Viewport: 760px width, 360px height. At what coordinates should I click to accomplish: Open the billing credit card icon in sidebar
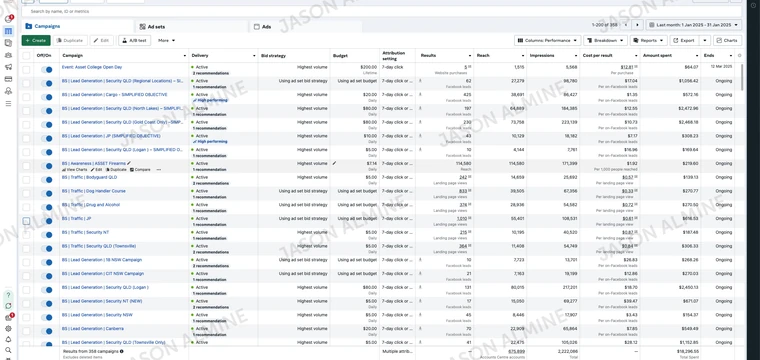click(x=8, y=79)
